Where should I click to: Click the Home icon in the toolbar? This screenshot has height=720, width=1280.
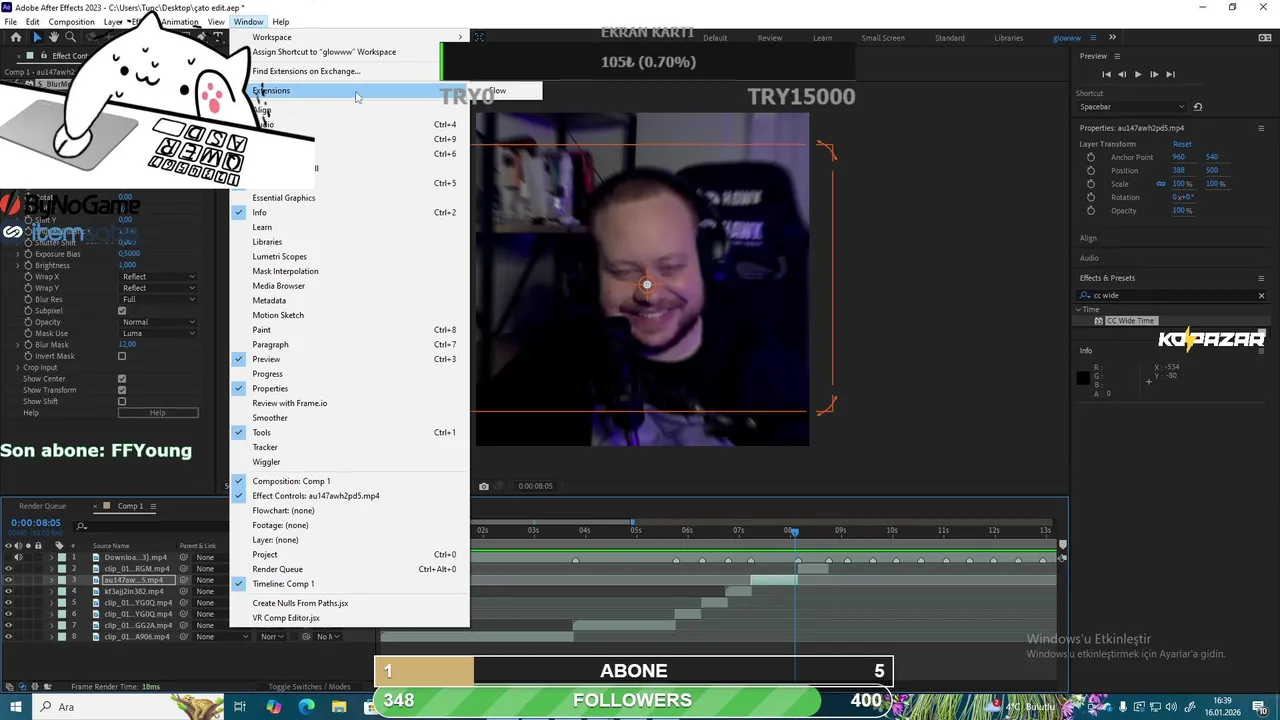click(16, 37)
